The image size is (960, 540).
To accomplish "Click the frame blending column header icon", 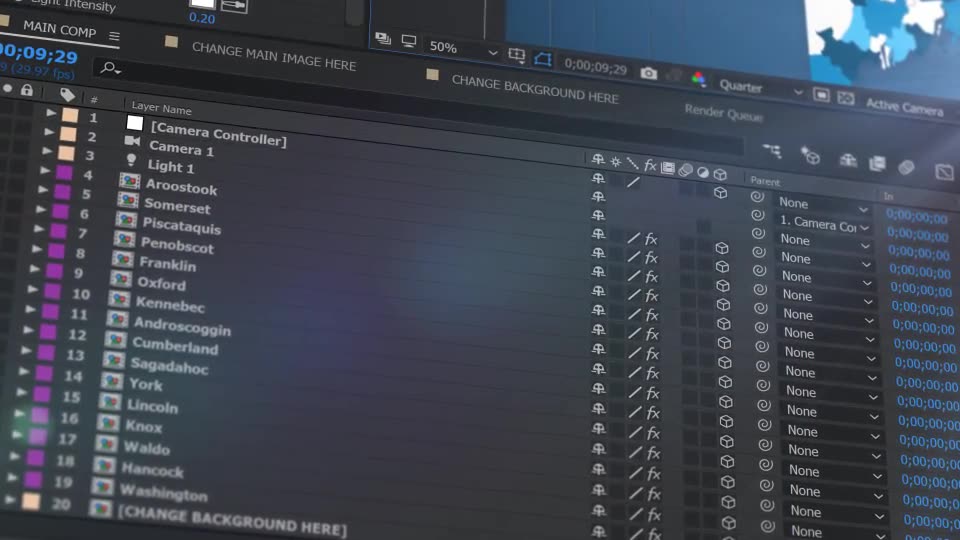I will click(667, 168).
